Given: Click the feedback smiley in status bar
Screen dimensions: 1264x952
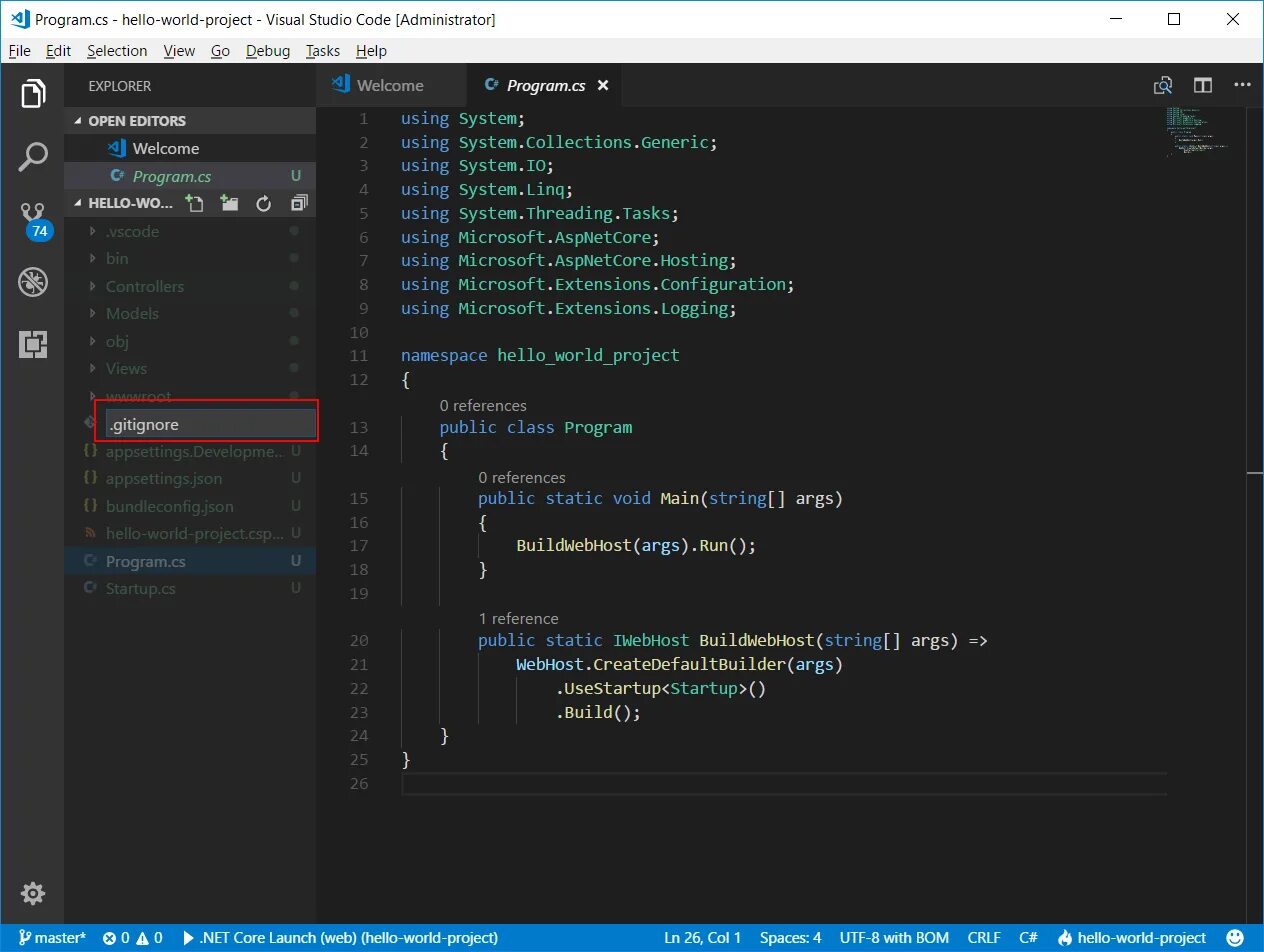Looking at the screenshot, I should pyautogui.click(x=1234, y=938).
